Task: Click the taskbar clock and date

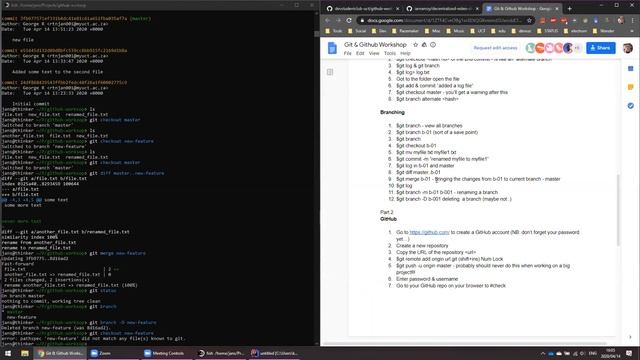Action: coord(611,353)
